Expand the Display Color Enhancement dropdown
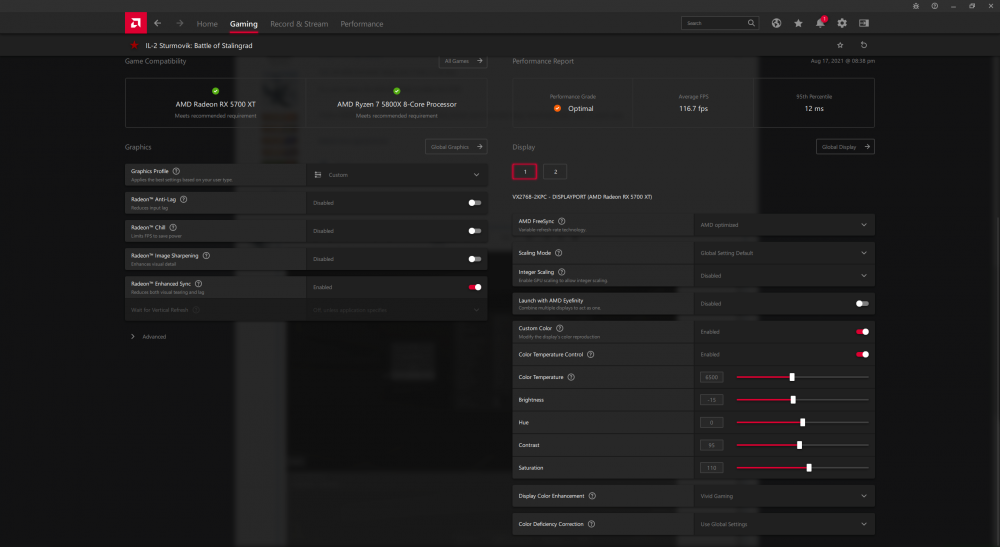1000x547 pixels. click(783, 496)
